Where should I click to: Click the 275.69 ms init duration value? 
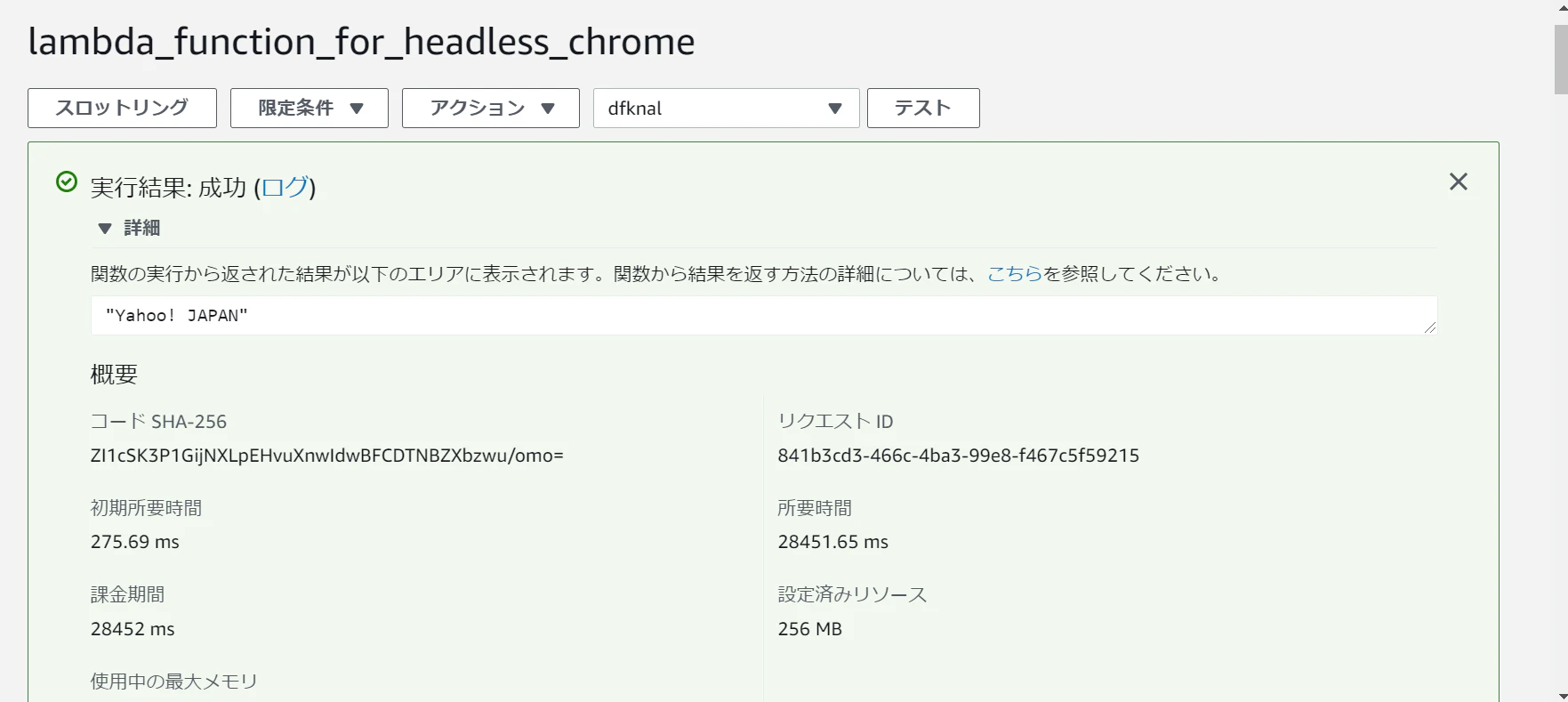tap(135, 542)
